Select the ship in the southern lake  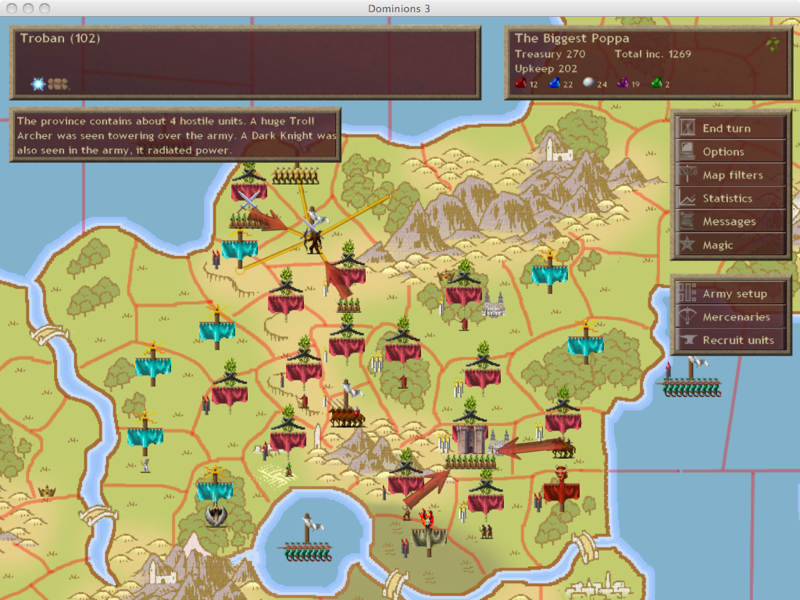pyautogui.click(x=307, y=538)
